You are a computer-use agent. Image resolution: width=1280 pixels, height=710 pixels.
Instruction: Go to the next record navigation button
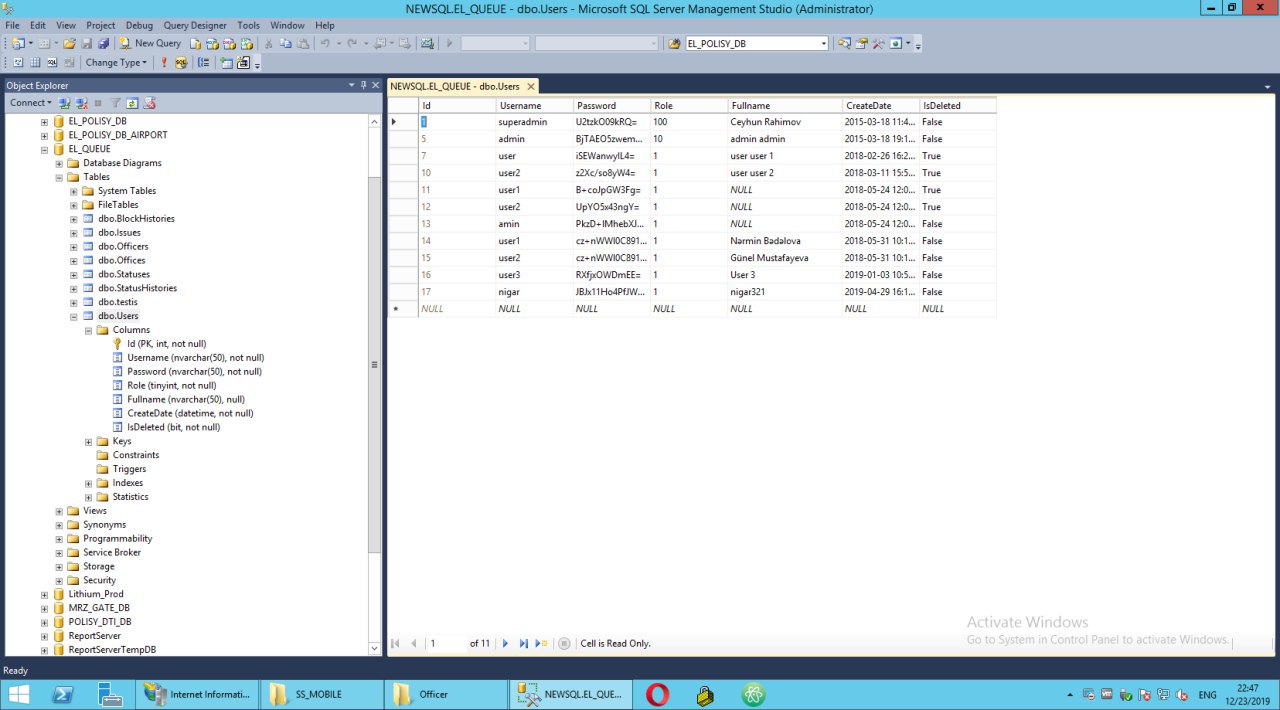tap(506, 643)
